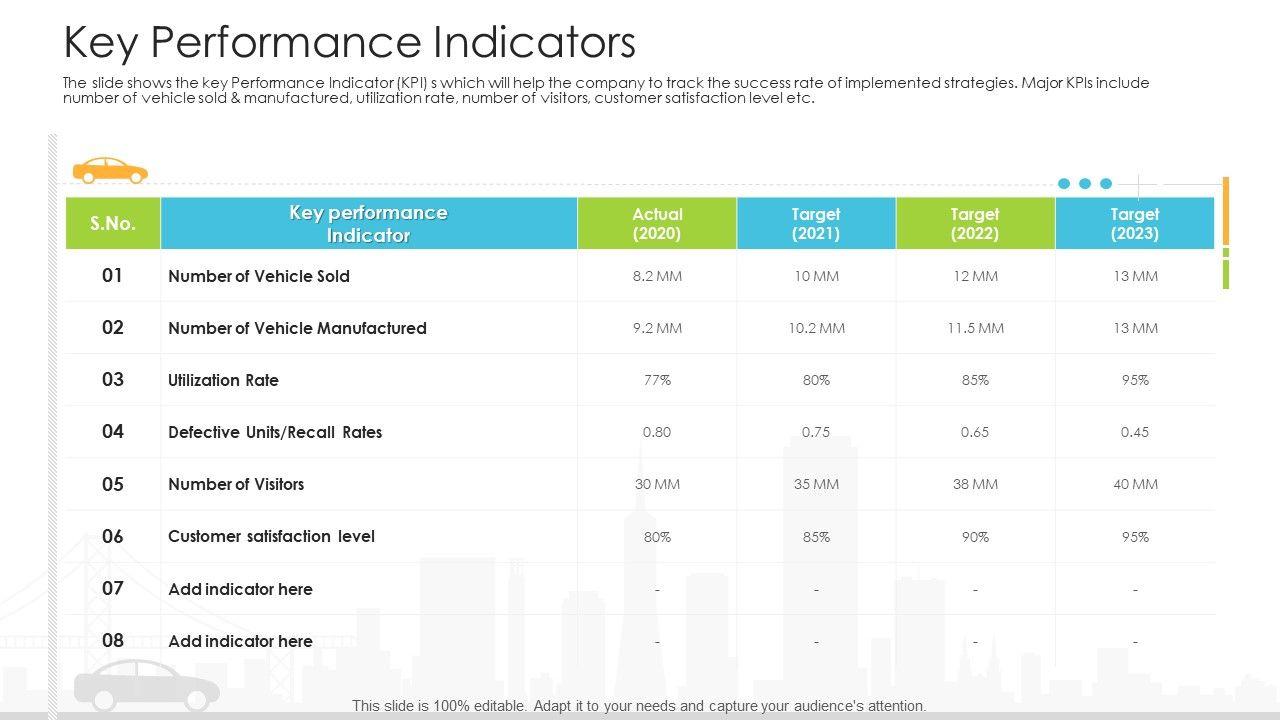1280x720 pixels.
Task: Click the first of the three blue dots
Action: click(1064, 183)
